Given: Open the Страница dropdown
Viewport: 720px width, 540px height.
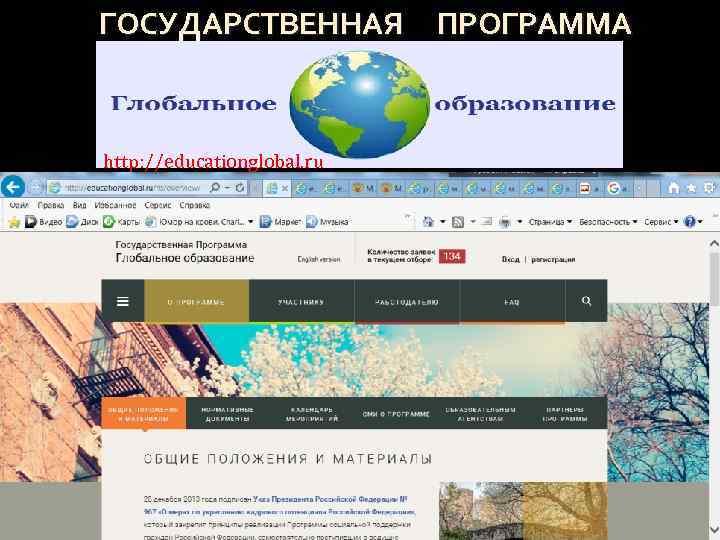Looking at the screenshot, I should 550,222.
